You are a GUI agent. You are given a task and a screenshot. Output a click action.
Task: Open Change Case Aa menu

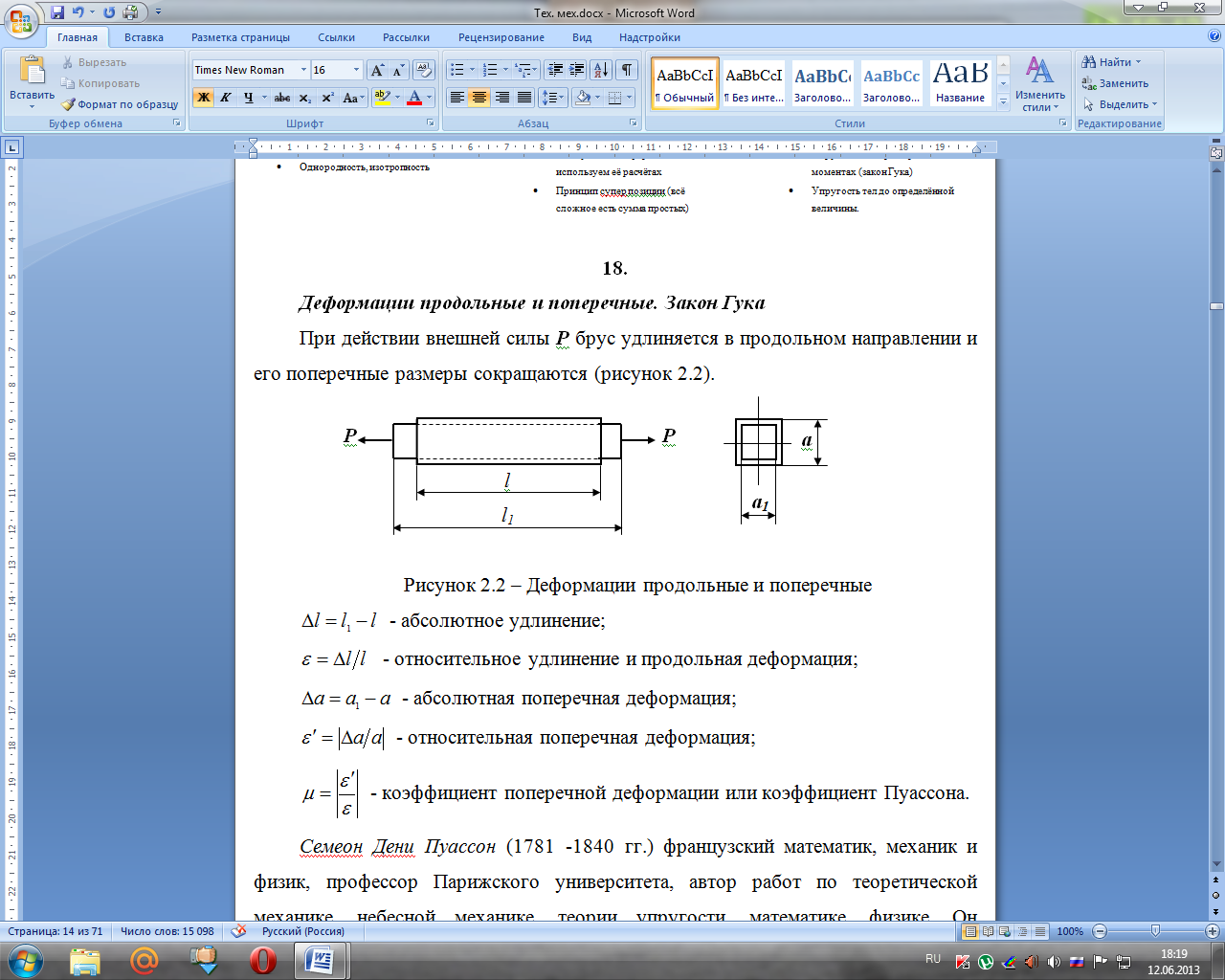[x=352, y=98]
